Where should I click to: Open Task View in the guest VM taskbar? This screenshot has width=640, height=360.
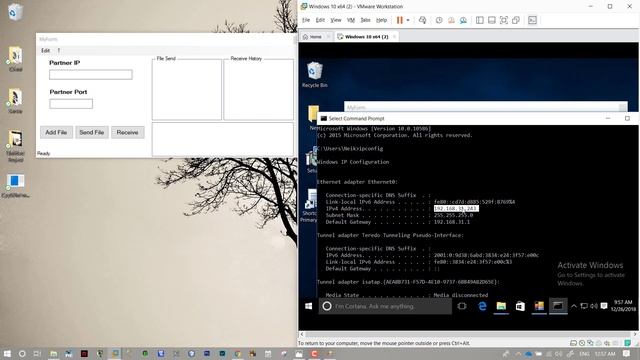(462, 306)
